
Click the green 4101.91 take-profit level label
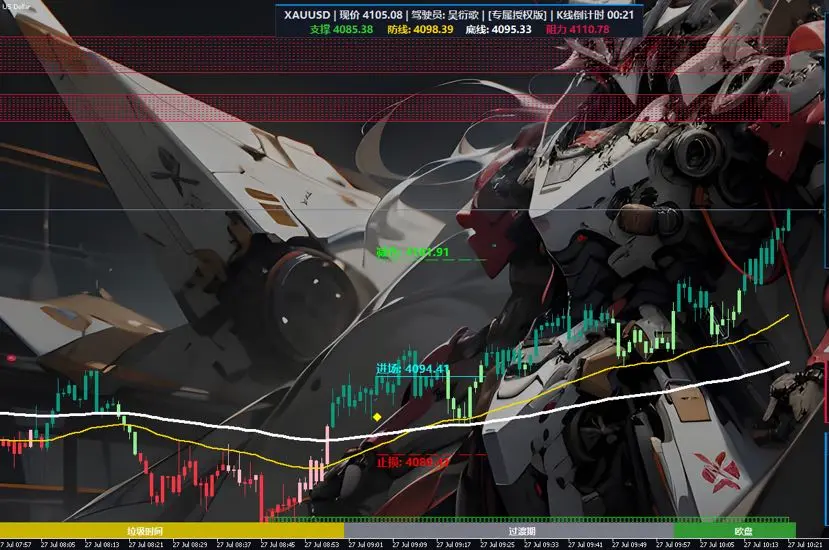(412, 252)
